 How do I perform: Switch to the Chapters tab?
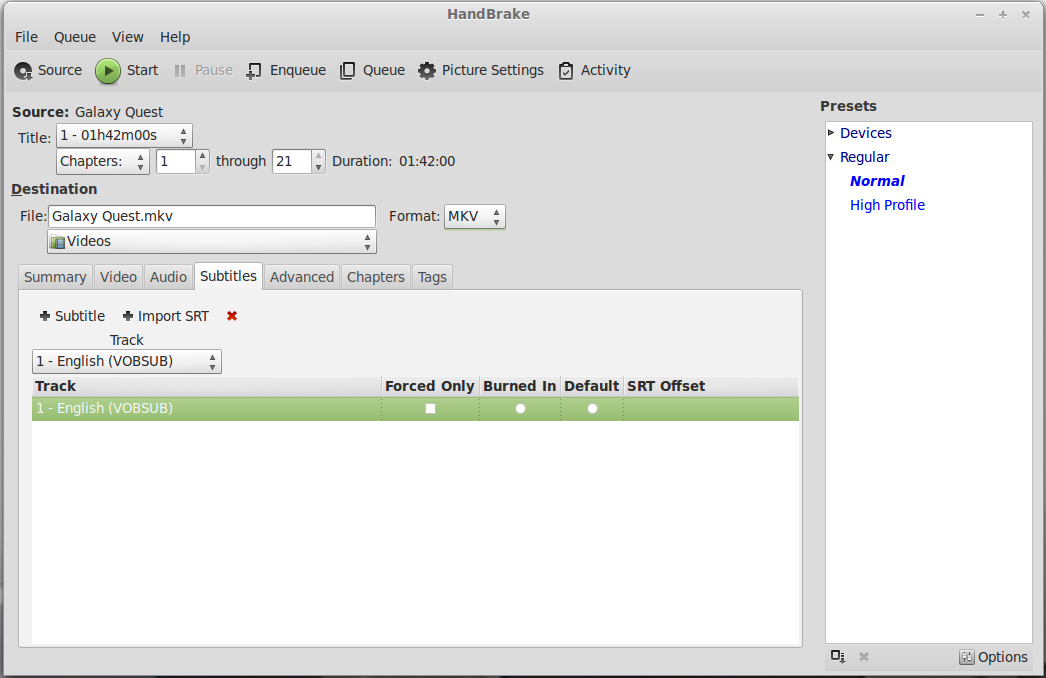[376, 277]
